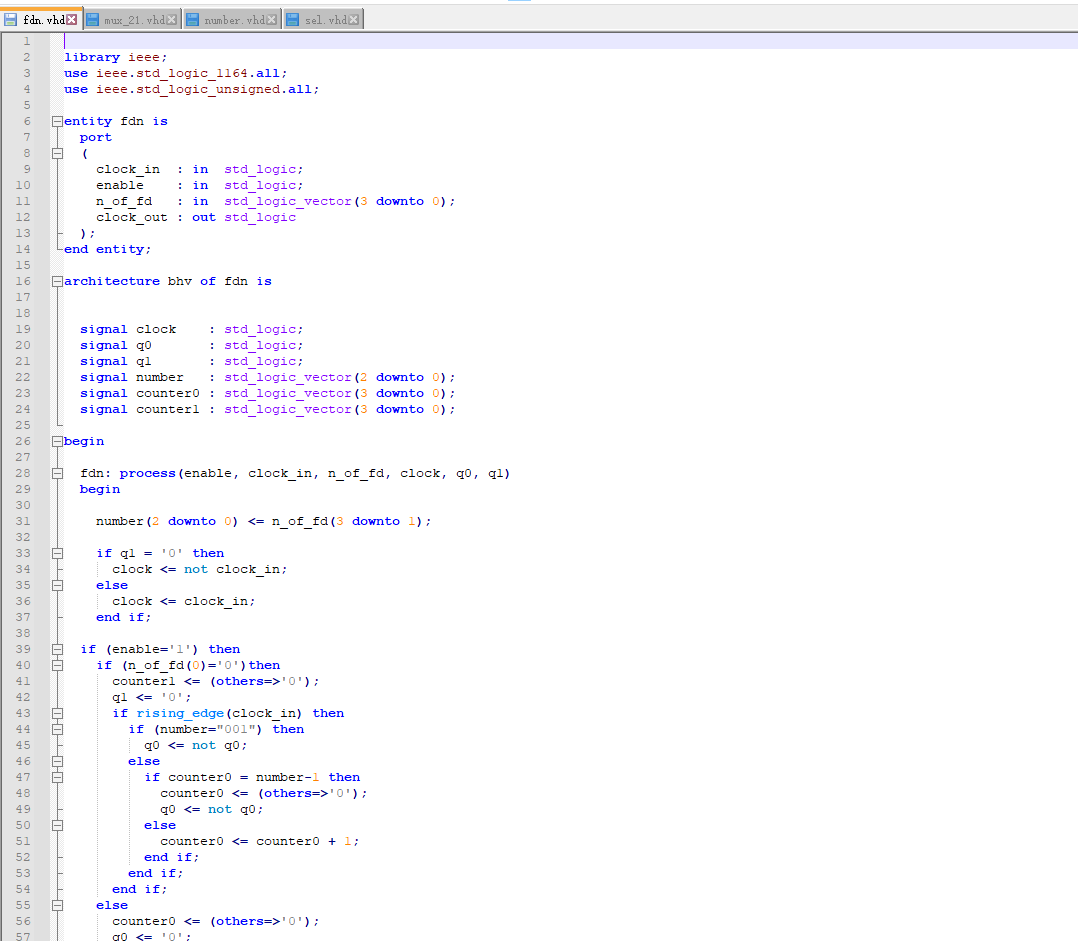Collapse the 'if q1 = 0' fold at line 33
The width and height of the screenshot is (1078, 941).
click(58, 553)
